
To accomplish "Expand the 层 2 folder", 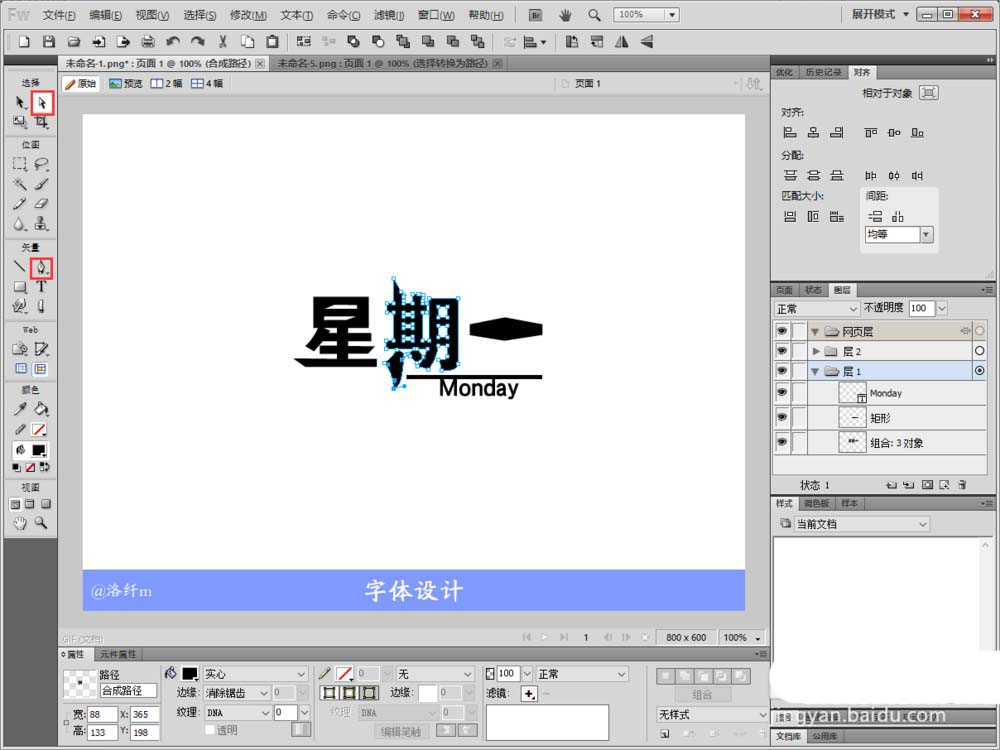I will coord(816,351).
